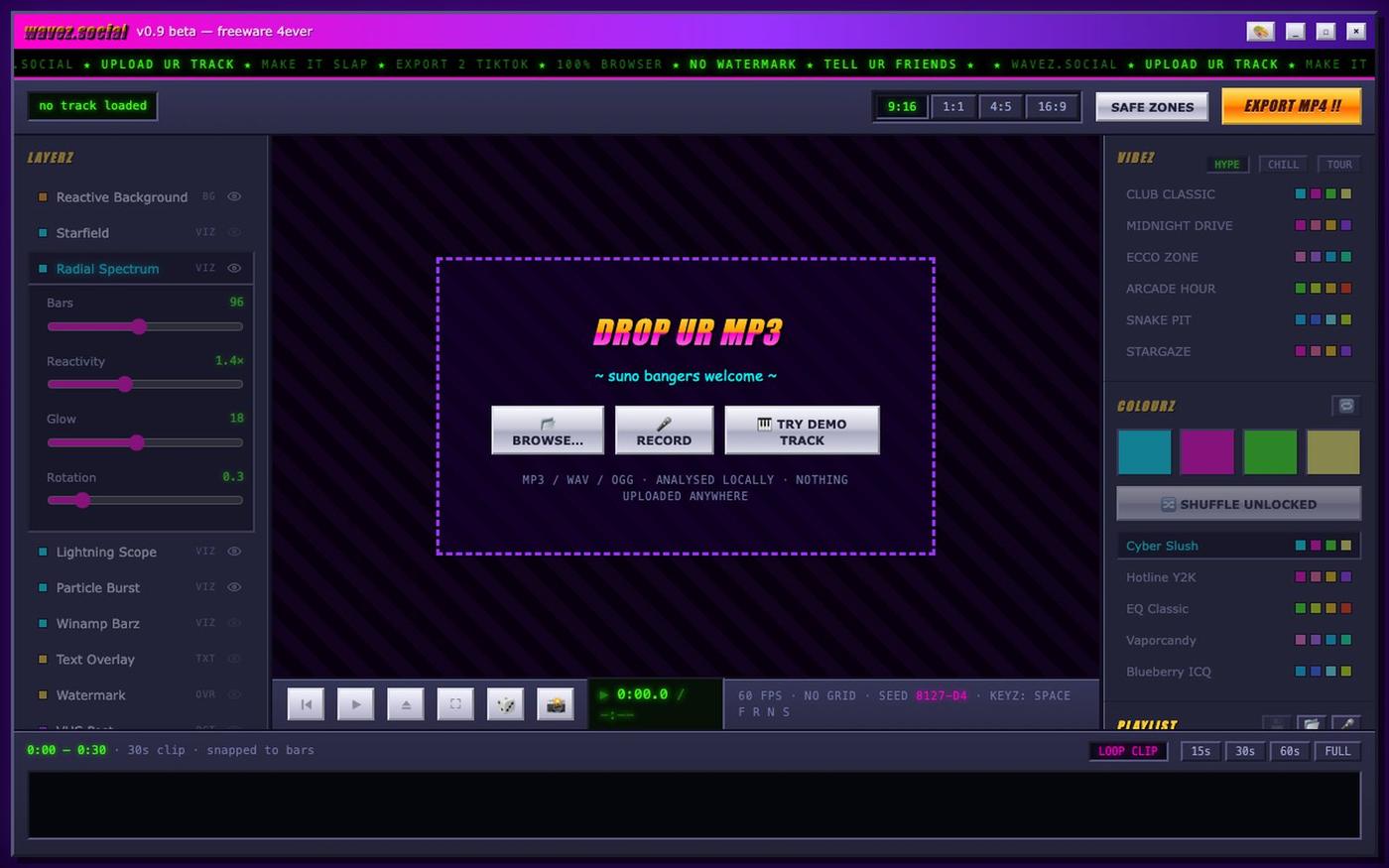Expand the Particle Burst layer row
This screenshot has height=868, width=1389.
point(141,587)
